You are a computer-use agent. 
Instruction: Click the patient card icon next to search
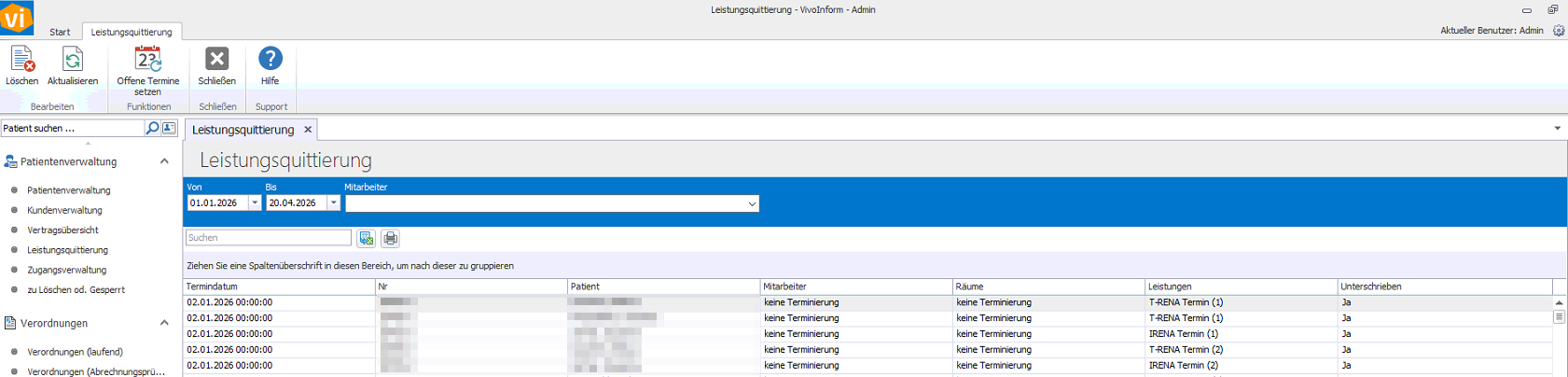coord(169,128)
